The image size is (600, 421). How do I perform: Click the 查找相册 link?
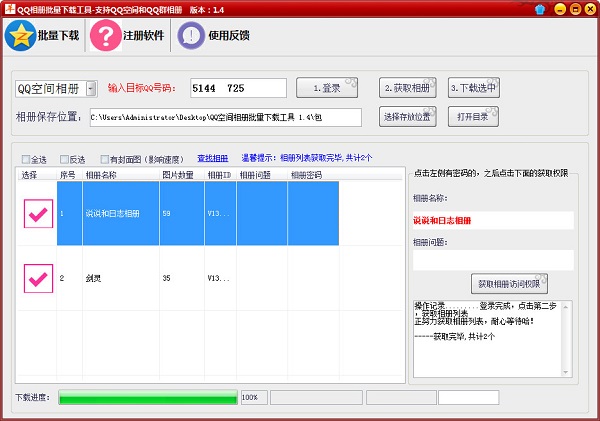point(213,158)
